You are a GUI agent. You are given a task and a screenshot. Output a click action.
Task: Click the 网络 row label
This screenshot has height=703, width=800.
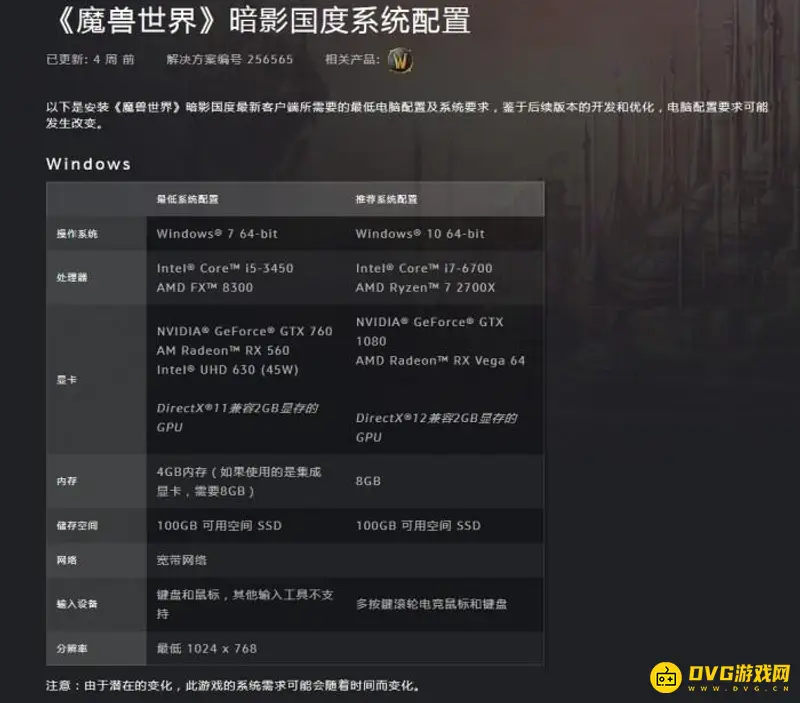tap(67, 561)
